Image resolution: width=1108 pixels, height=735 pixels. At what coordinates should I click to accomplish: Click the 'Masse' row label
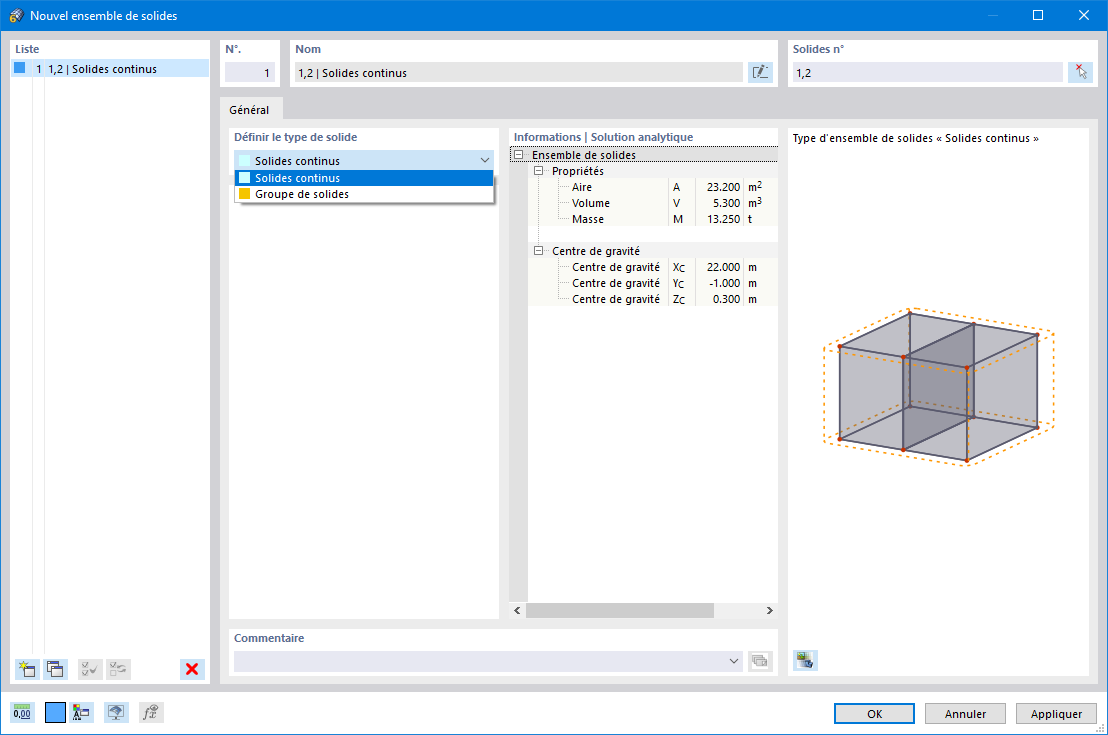588,219
